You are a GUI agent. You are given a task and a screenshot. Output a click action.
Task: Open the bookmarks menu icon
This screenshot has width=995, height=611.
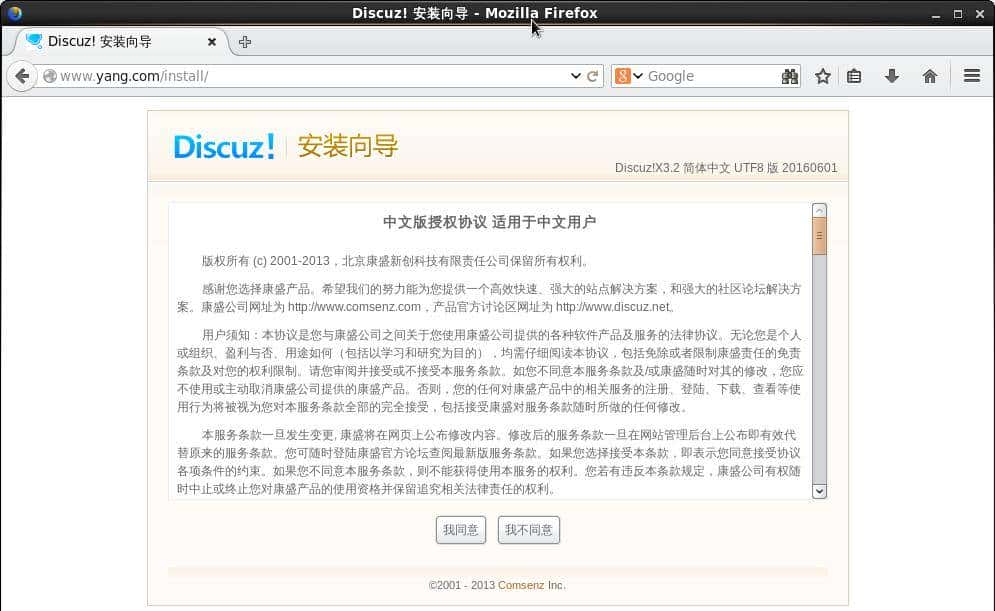(855, 75)
